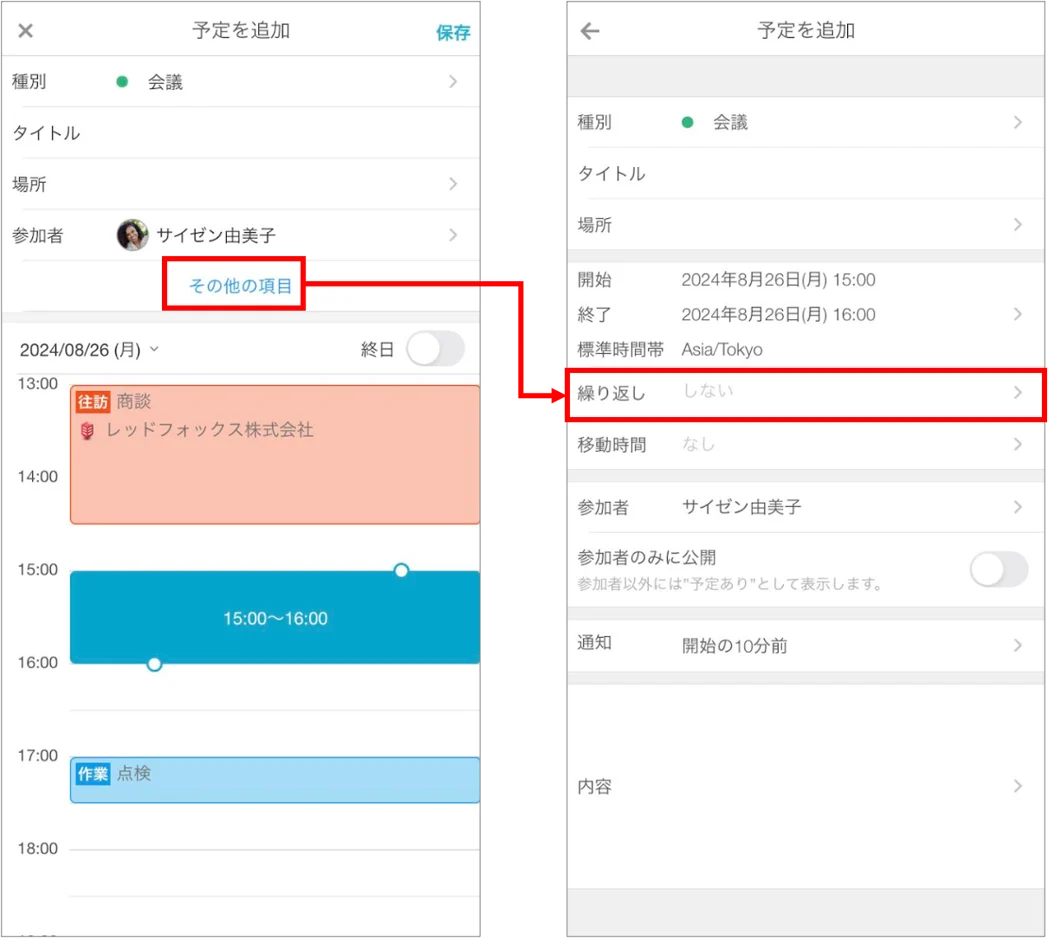Tap green 会議 color dot on left screen

[x=122, y=82]
